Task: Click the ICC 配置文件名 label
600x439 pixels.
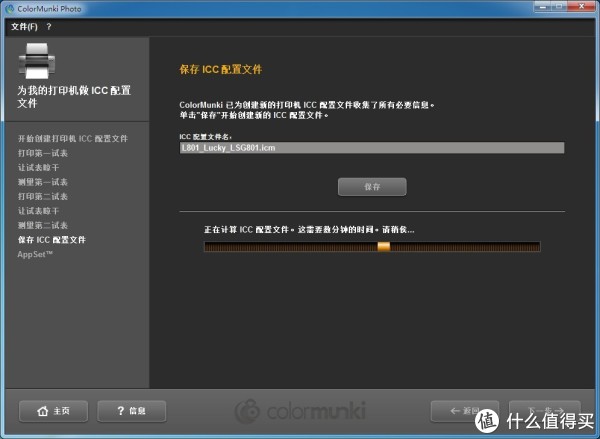Action: [205, 137]
